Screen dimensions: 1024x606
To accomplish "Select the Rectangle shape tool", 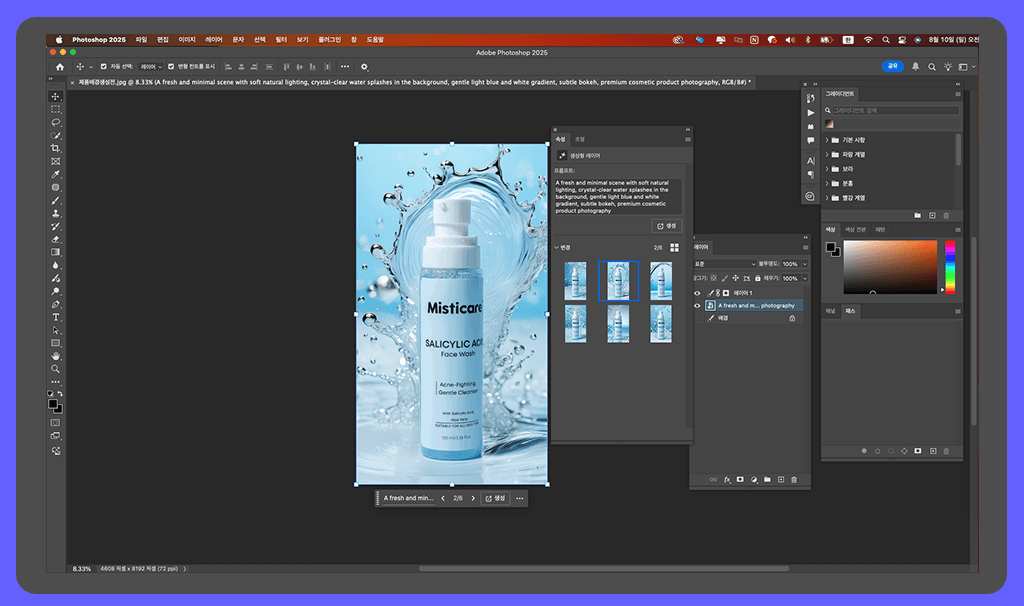I will pyautogui.click(x=56, y=343).
